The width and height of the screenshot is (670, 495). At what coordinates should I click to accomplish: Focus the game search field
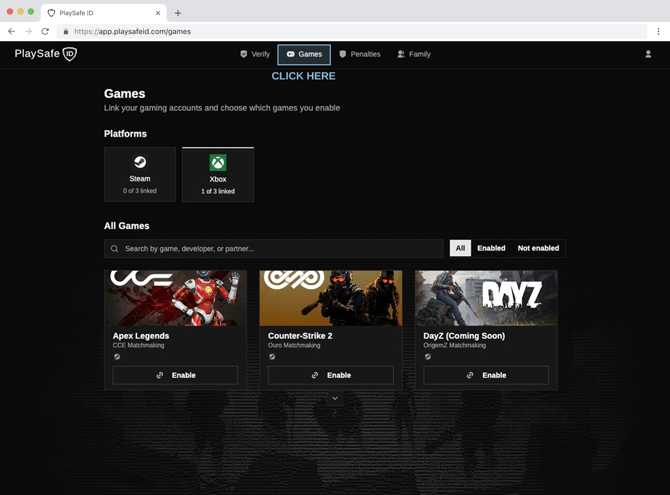[x=273, y=248]
